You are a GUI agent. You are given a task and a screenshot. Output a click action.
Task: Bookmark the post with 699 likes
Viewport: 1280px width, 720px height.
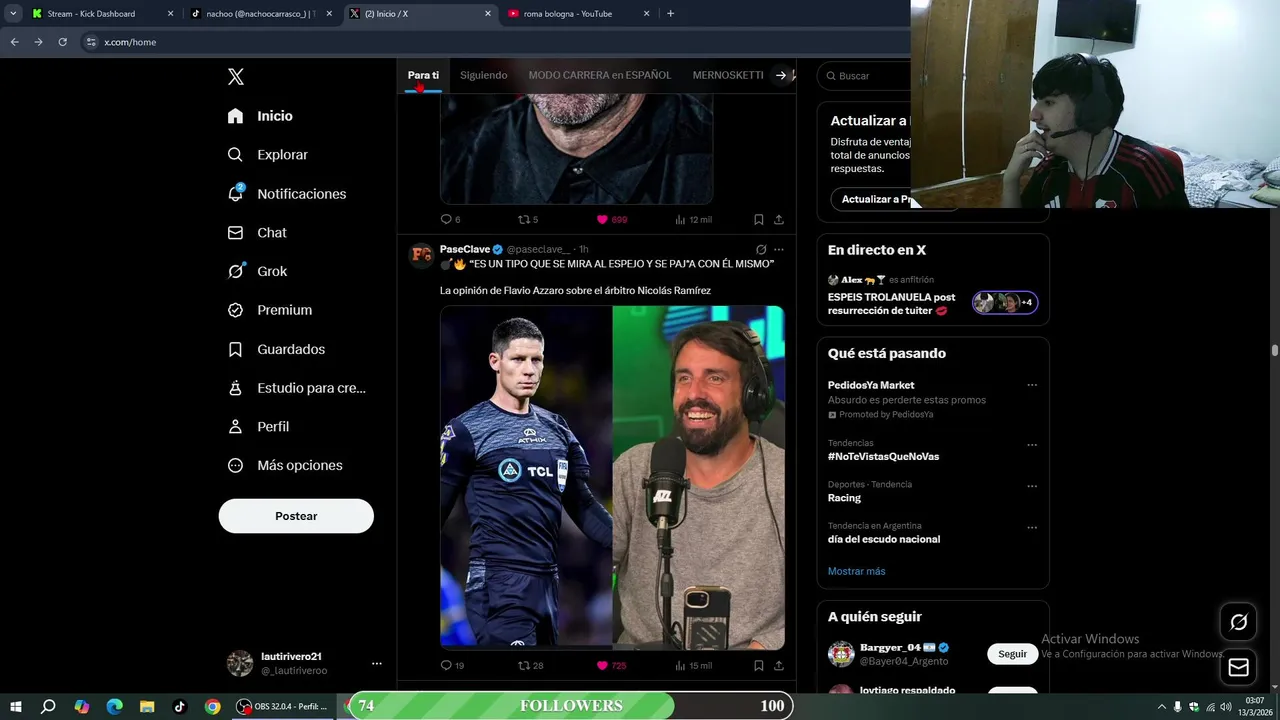point(758,219)
